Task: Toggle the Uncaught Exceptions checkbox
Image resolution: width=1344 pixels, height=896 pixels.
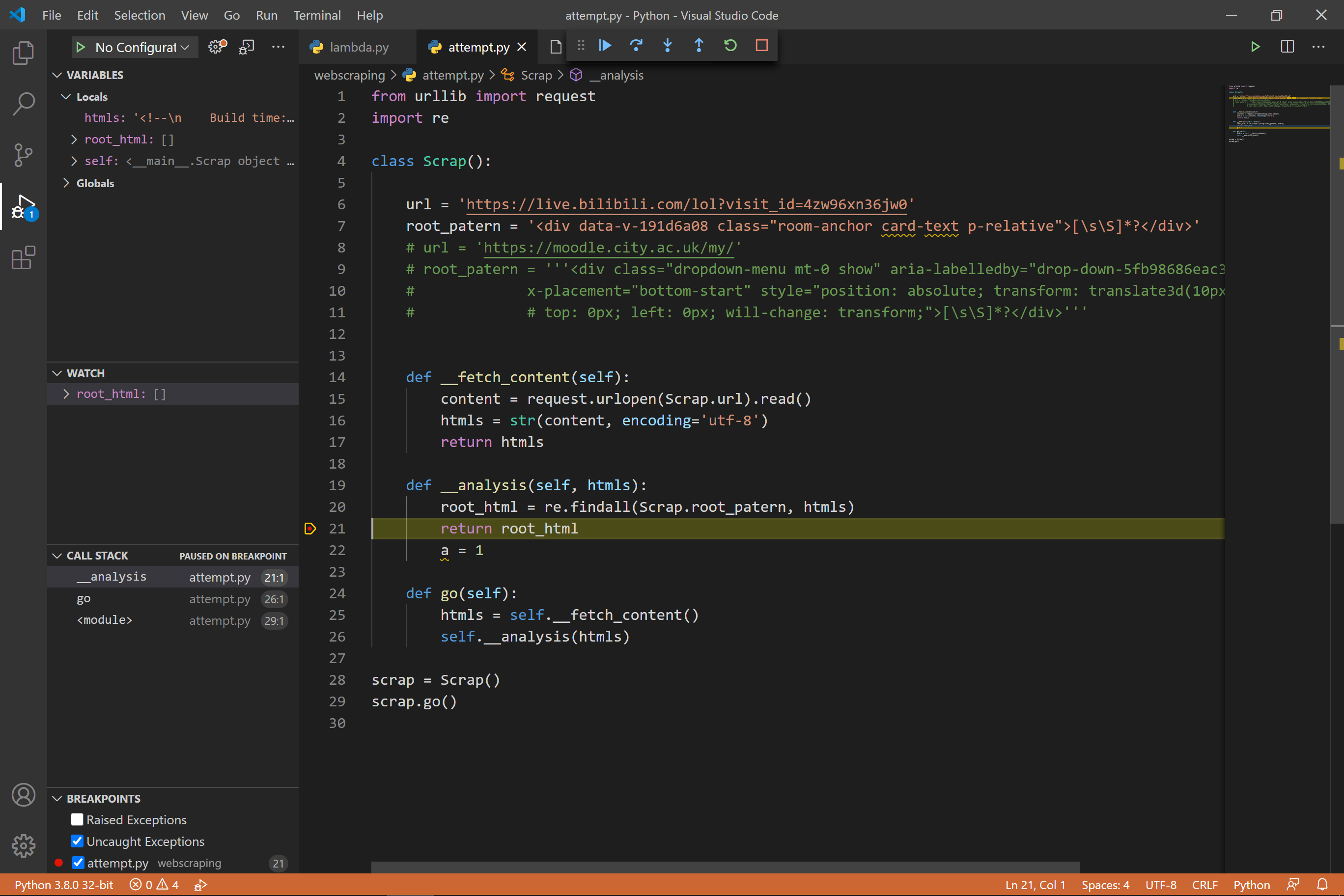Action: pos(77,841)
